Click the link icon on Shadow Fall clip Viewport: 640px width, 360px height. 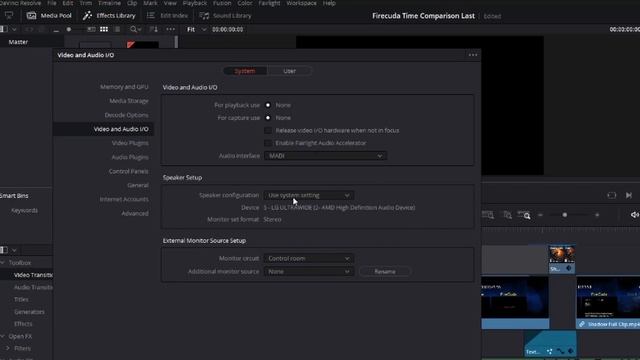tap(582, 324)
